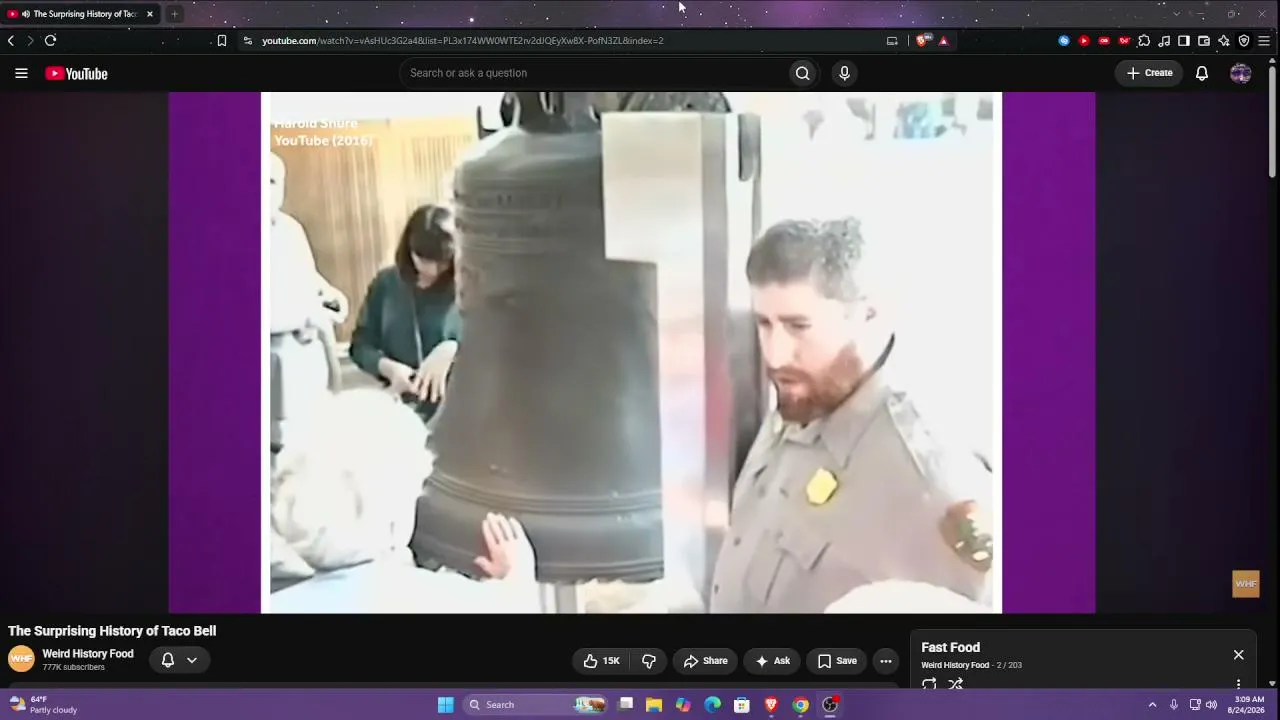Show hidden system tray icons
1280x720 pixels.
pyautogui.click(x=1152, y=705)
